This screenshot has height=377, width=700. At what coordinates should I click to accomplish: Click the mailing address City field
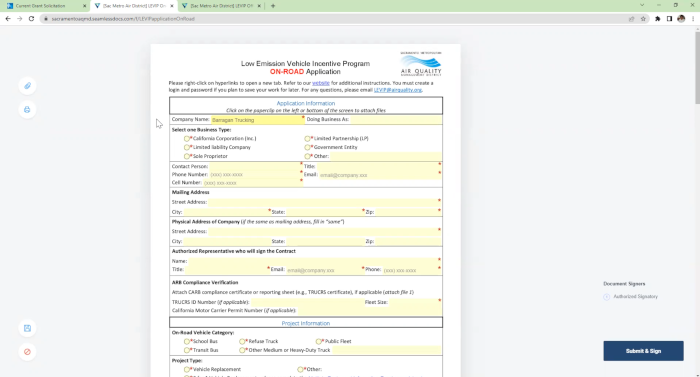click(226, 212)
